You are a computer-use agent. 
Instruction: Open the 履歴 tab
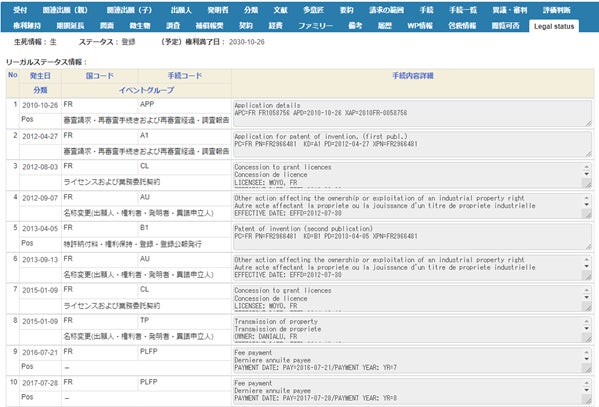(385, 26)
